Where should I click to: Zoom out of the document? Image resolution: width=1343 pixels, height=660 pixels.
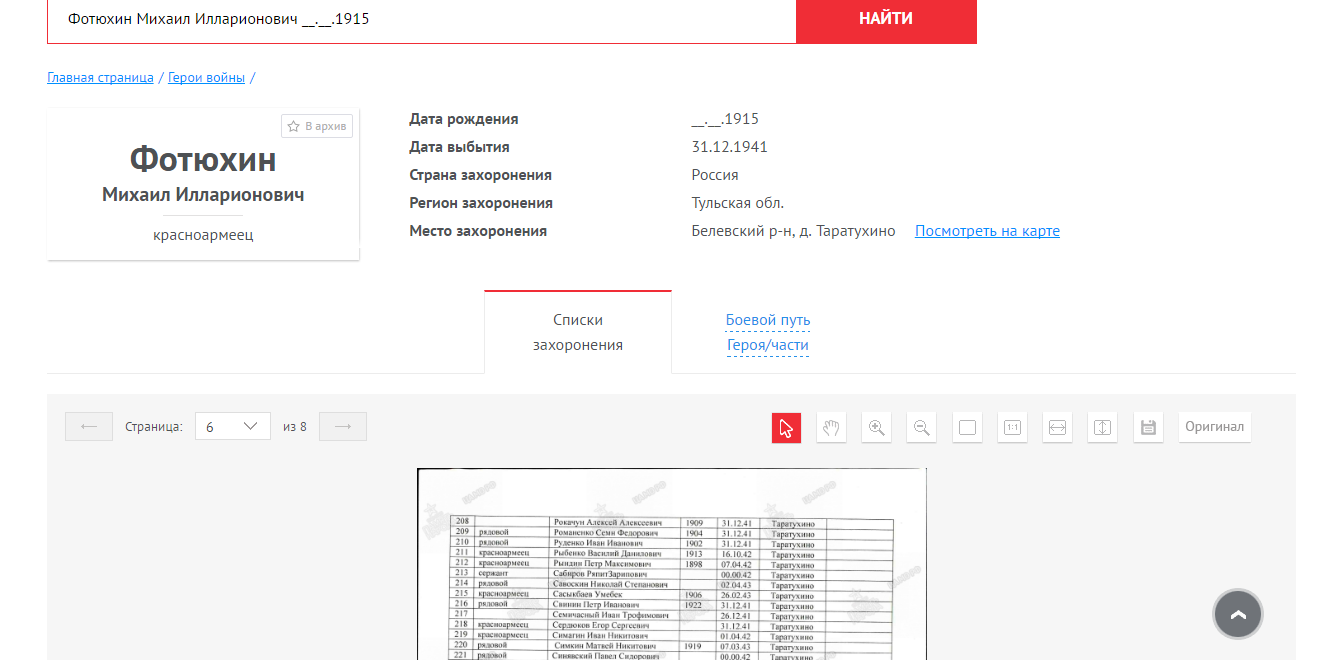point(921,428)
